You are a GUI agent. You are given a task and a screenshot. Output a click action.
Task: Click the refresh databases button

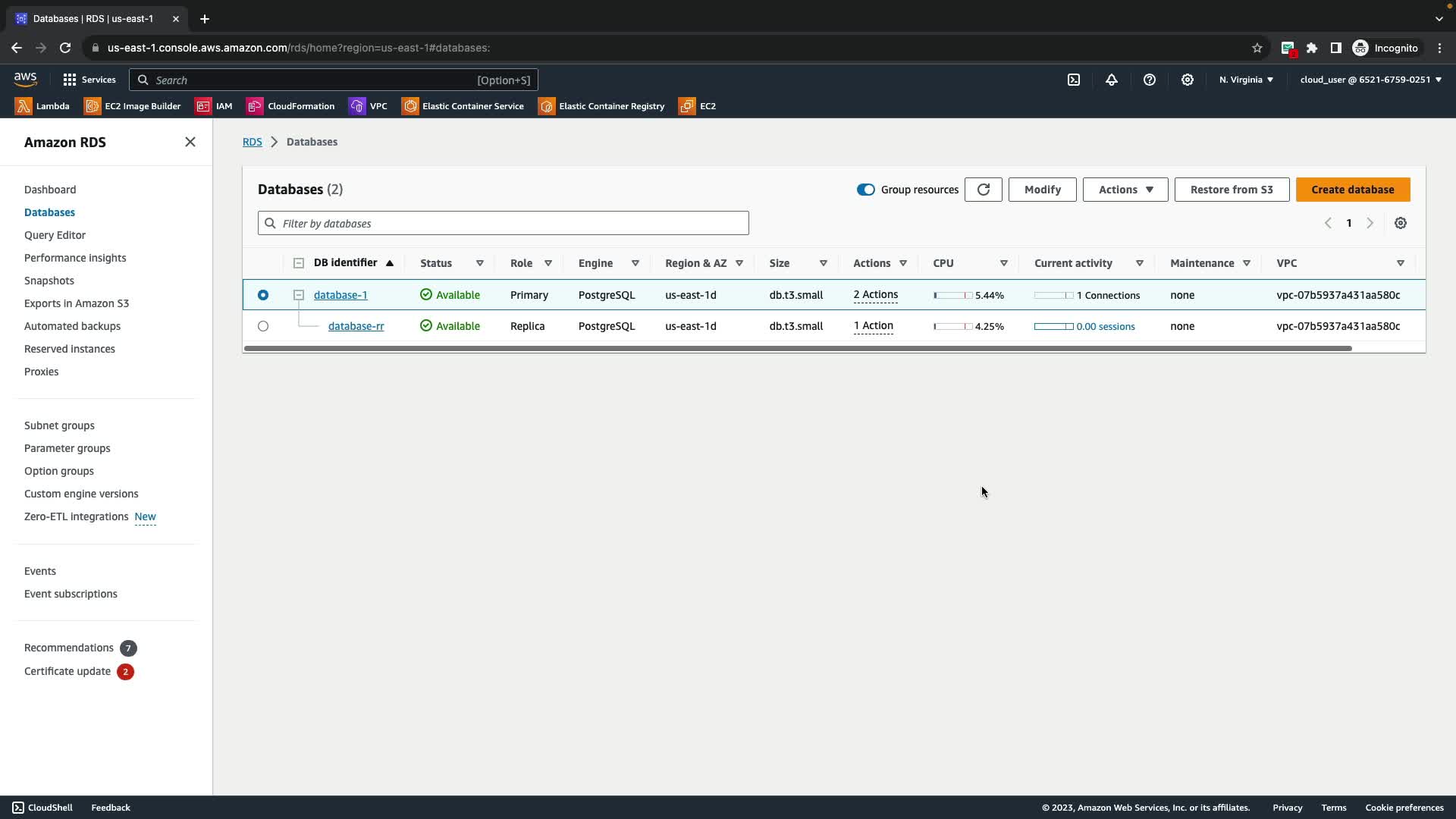(x=984, y=190)
